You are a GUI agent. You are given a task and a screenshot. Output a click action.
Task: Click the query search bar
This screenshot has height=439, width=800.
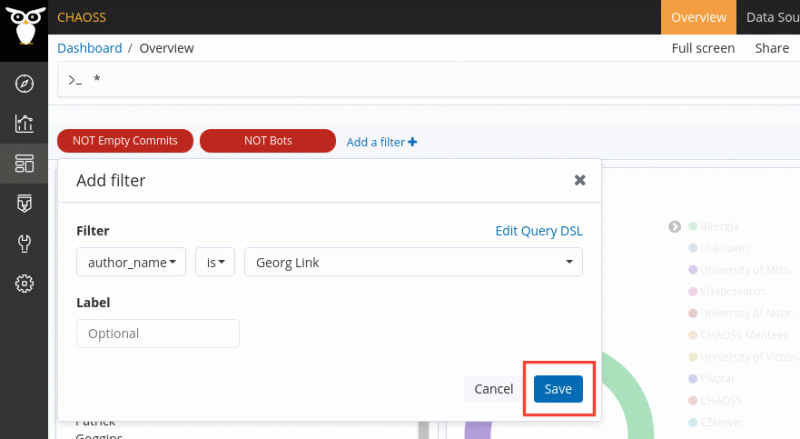pyautogui.click(x=429, y=80)
